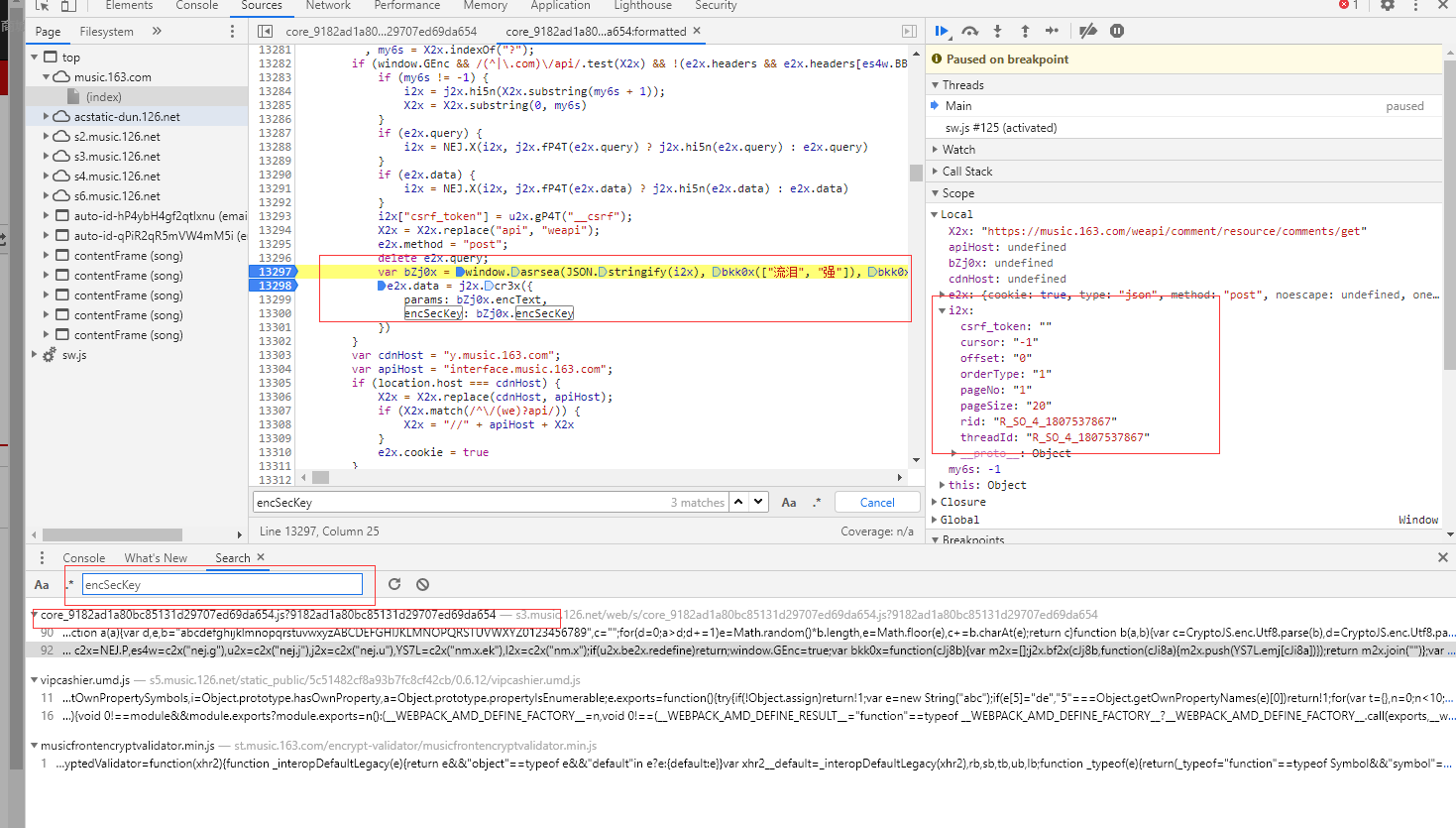Click the pause on exceptions icon
The width and height of the screenshot is (1456, 828).
(x=1117, y=32)
